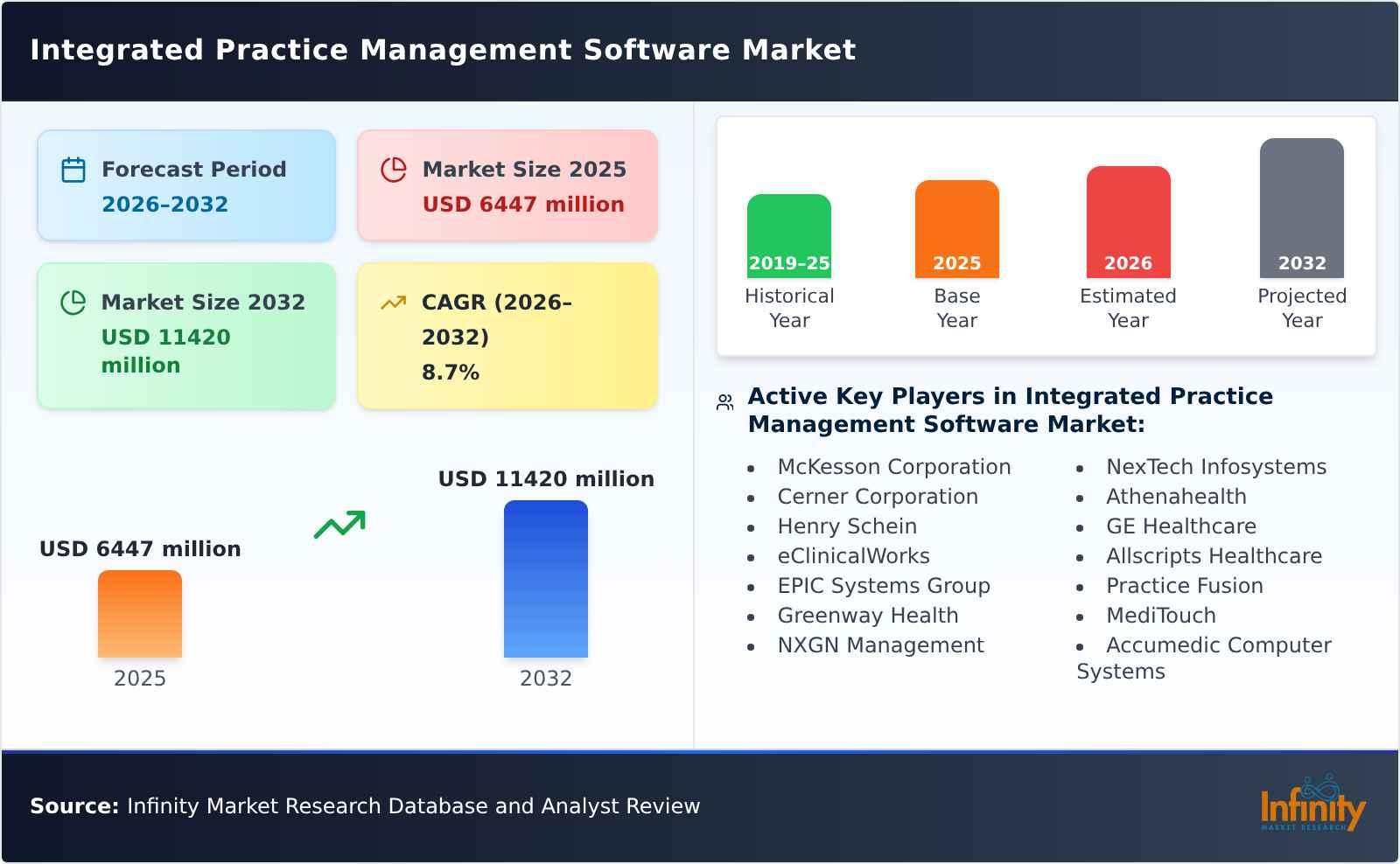Click the red 2026 Estimated Year bar
1400x864 pixels.
pyautogui.click(x=1129, y=222)
